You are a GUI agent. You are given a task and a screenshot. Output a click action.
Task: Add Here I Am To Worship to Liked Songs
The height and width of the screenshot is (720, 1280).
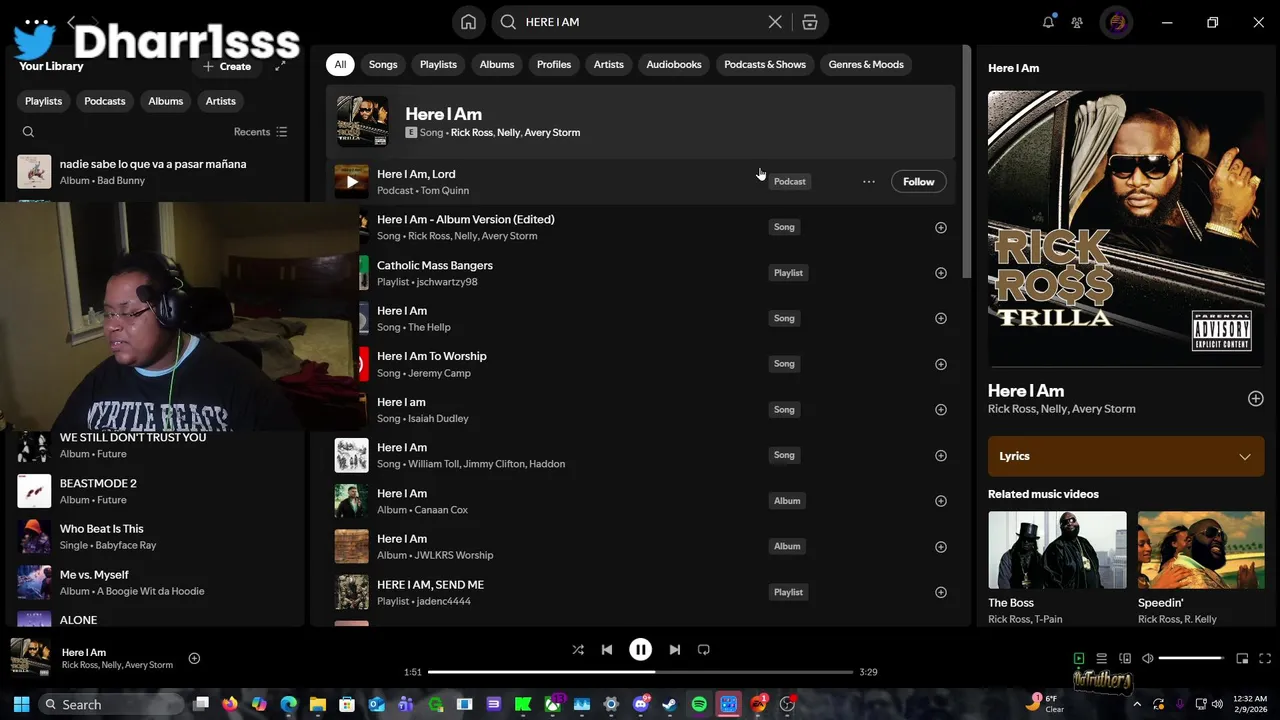tap(940, 364)
